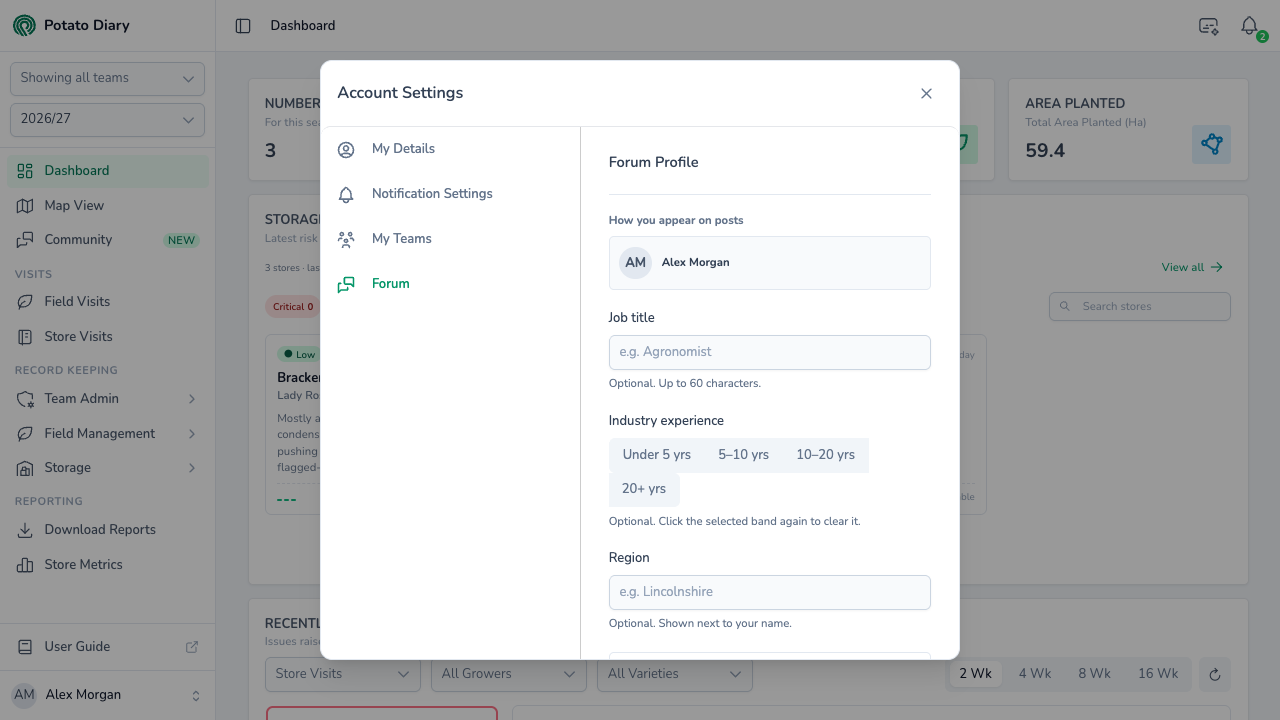Select the 4 Wk time range
The width and height of the screenshot is (1280, 720).
coord(1035,674)
